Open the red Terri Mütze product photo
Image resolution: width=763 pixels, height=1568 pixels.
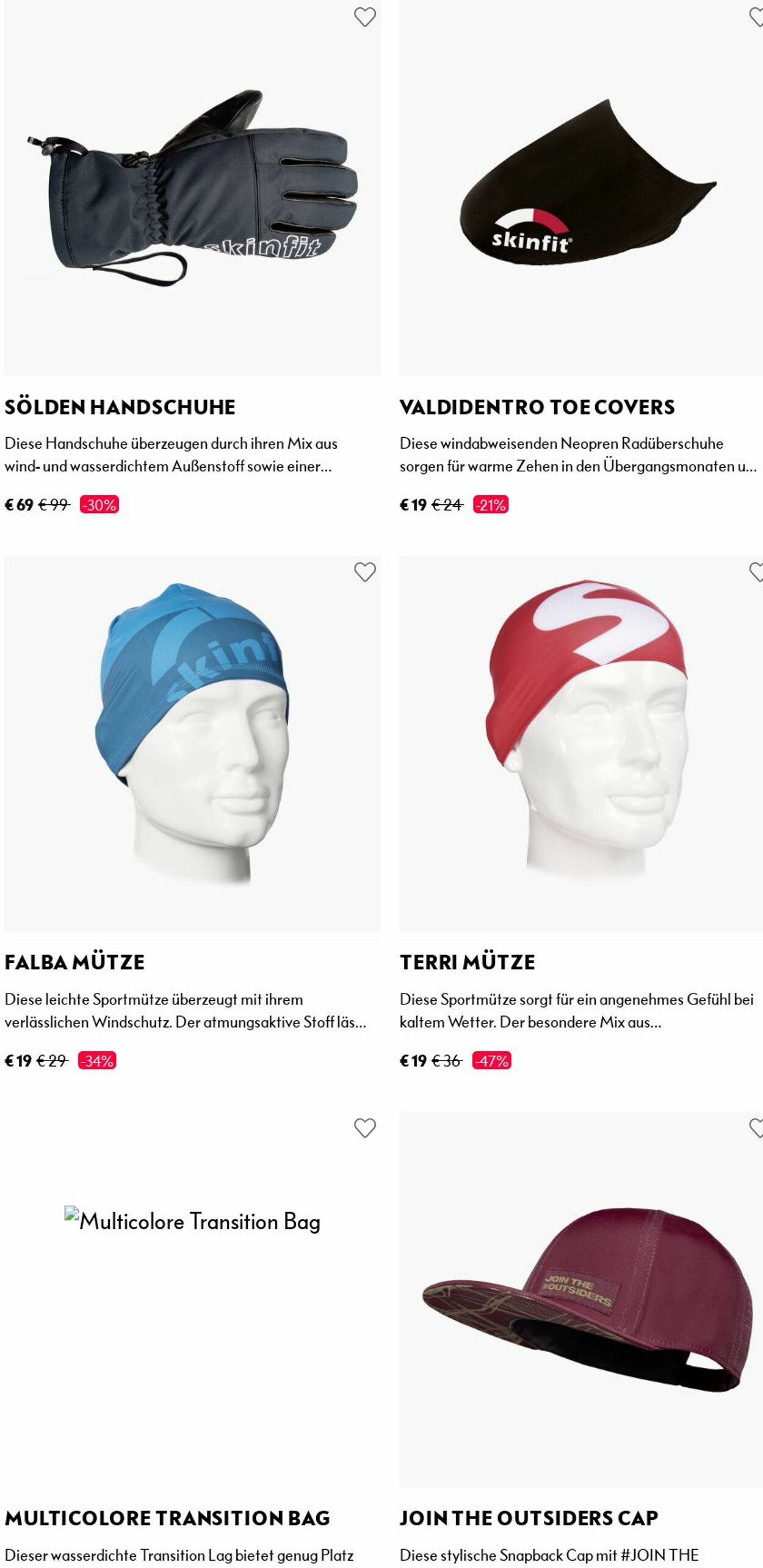pos(581,744)
